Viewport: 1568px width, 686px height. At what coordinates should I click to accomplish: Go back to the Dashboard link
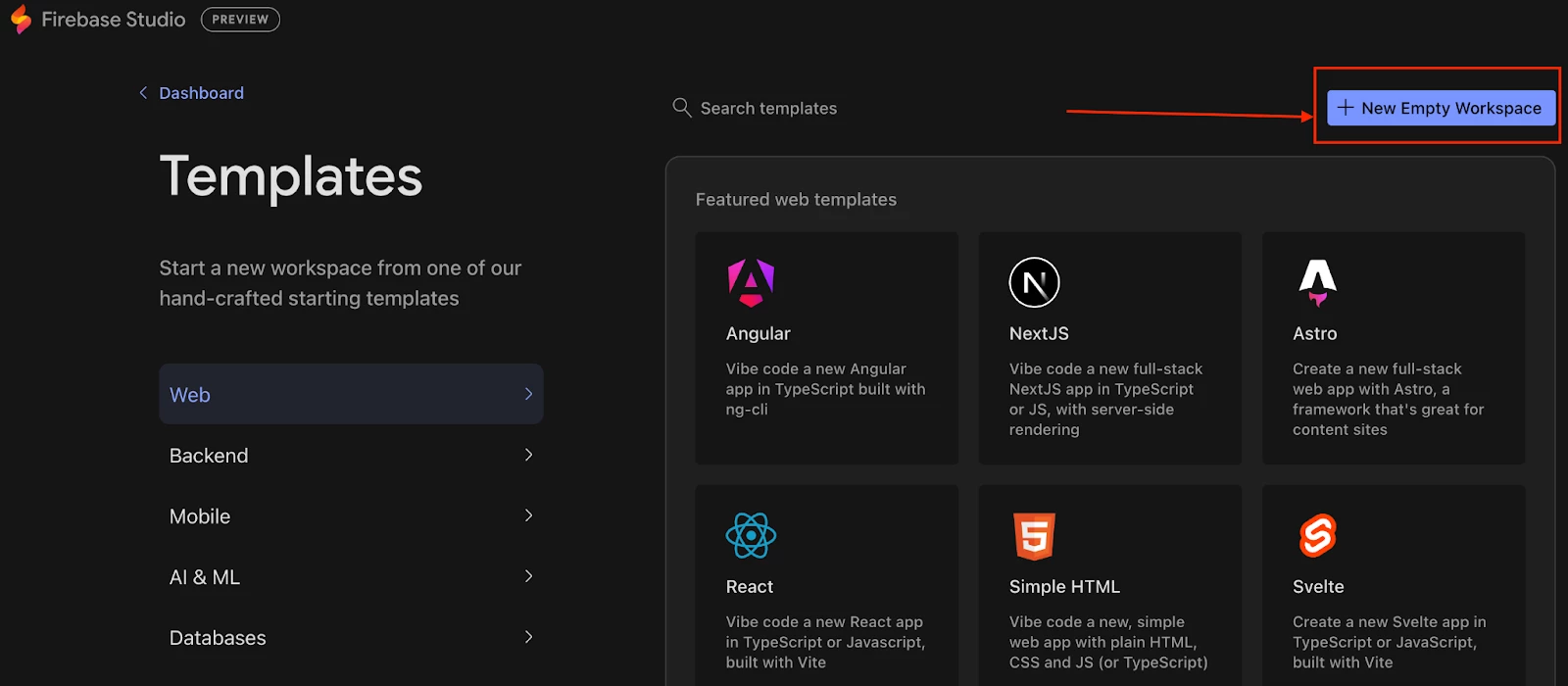[x=201, y=93]
